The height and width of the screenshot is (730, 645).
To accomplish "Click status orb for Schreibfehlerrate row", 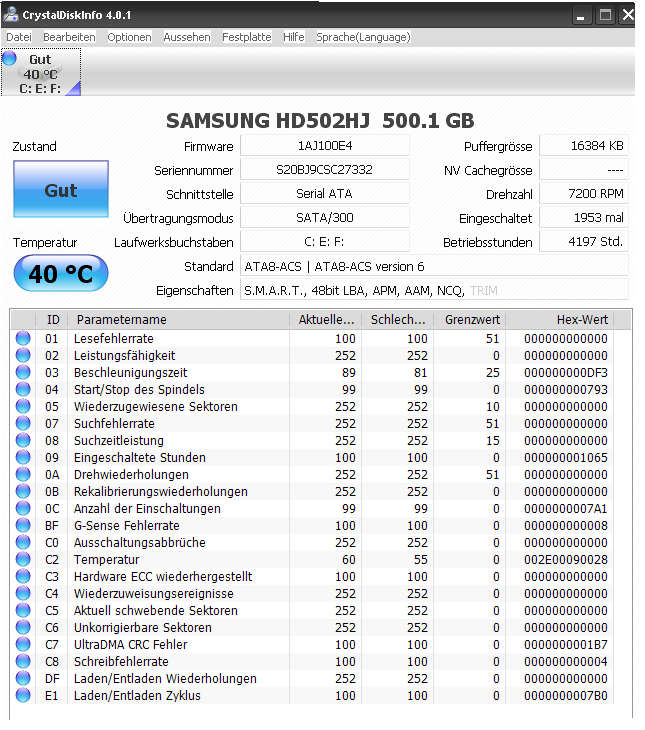I will tap(23, 661).
